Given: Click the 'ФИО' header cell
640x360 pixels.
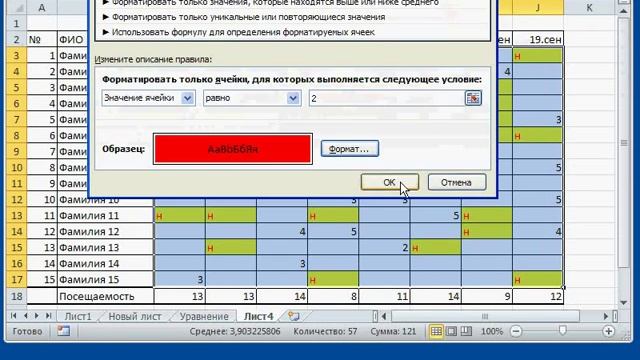Looking at the screenshot, I should [73, 40].
